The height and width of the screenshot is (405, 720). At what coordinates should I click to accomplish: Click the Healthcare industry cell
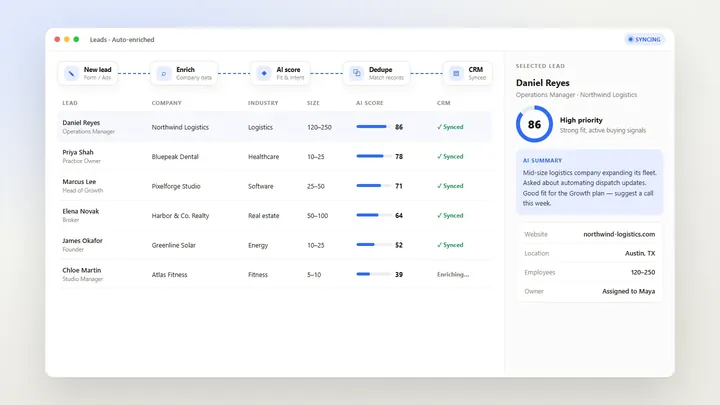(264, 157)
